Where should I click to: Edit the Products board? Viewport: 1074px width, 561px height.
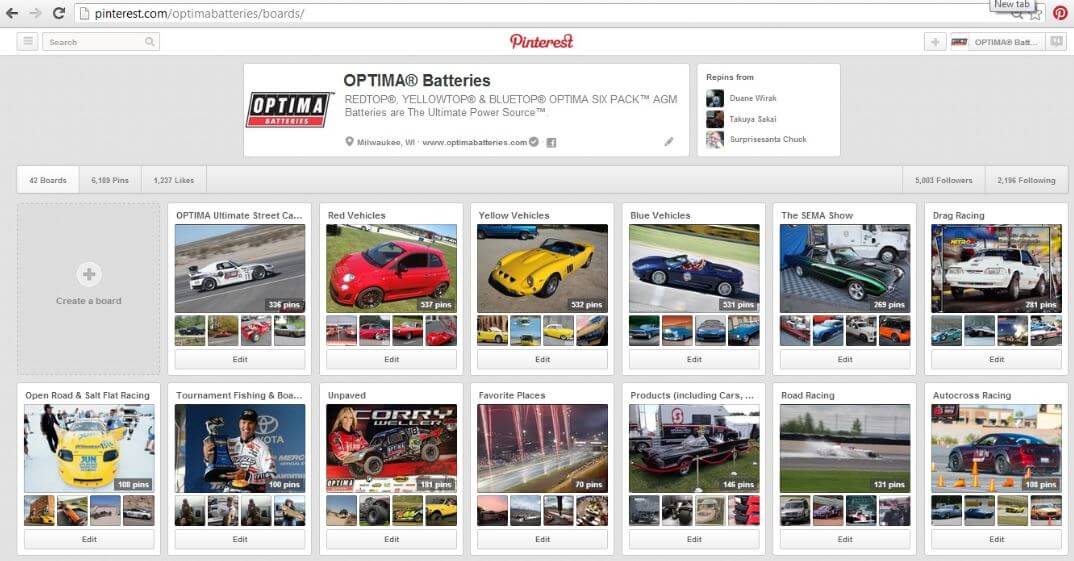click(694, 539)
